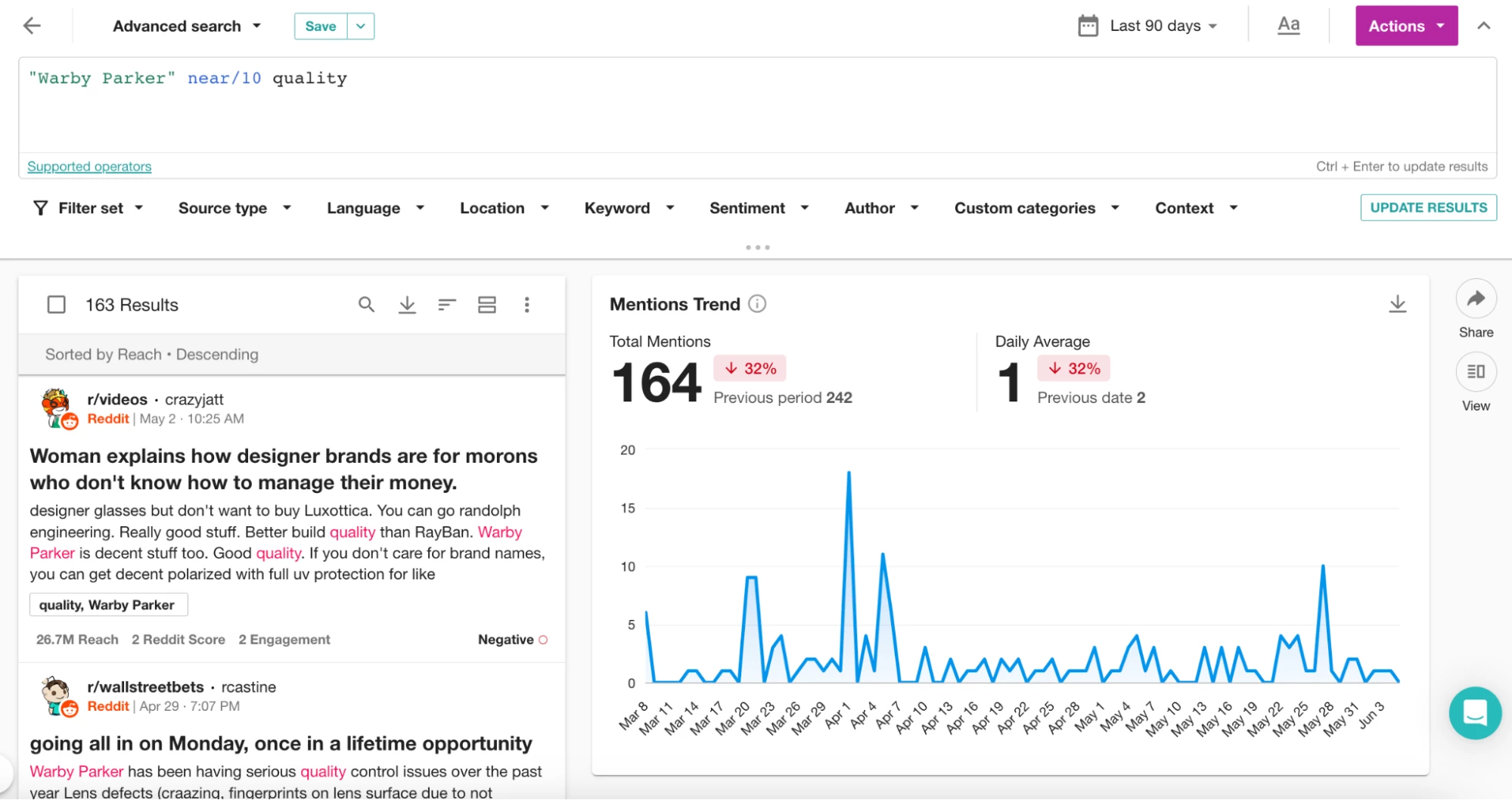Click the crazyjatt author name
The image size is (1512, 800).
(194, 399)
